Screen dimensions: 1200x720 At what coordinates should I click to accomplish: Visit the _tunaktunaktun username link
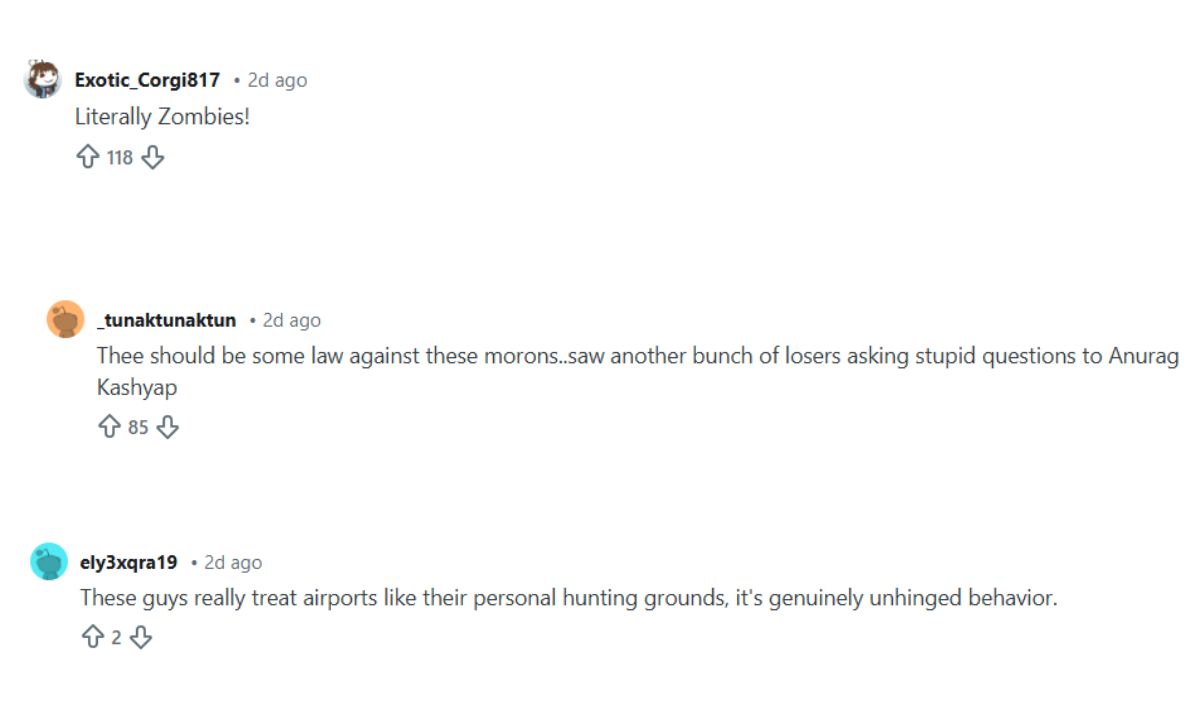pyautogui.click(x=167, y=320)
